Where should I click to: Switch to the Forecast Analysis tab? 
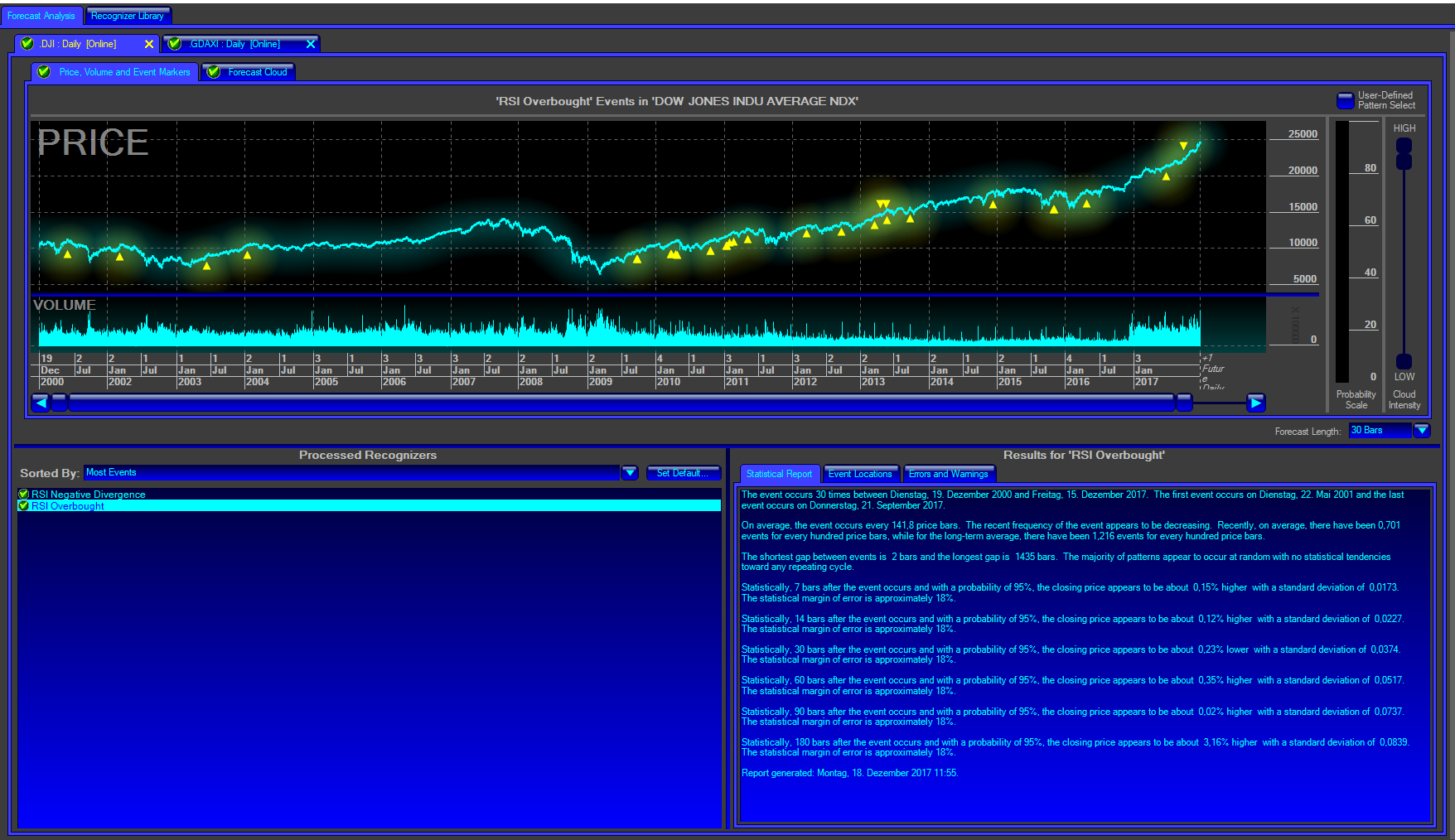41,16
